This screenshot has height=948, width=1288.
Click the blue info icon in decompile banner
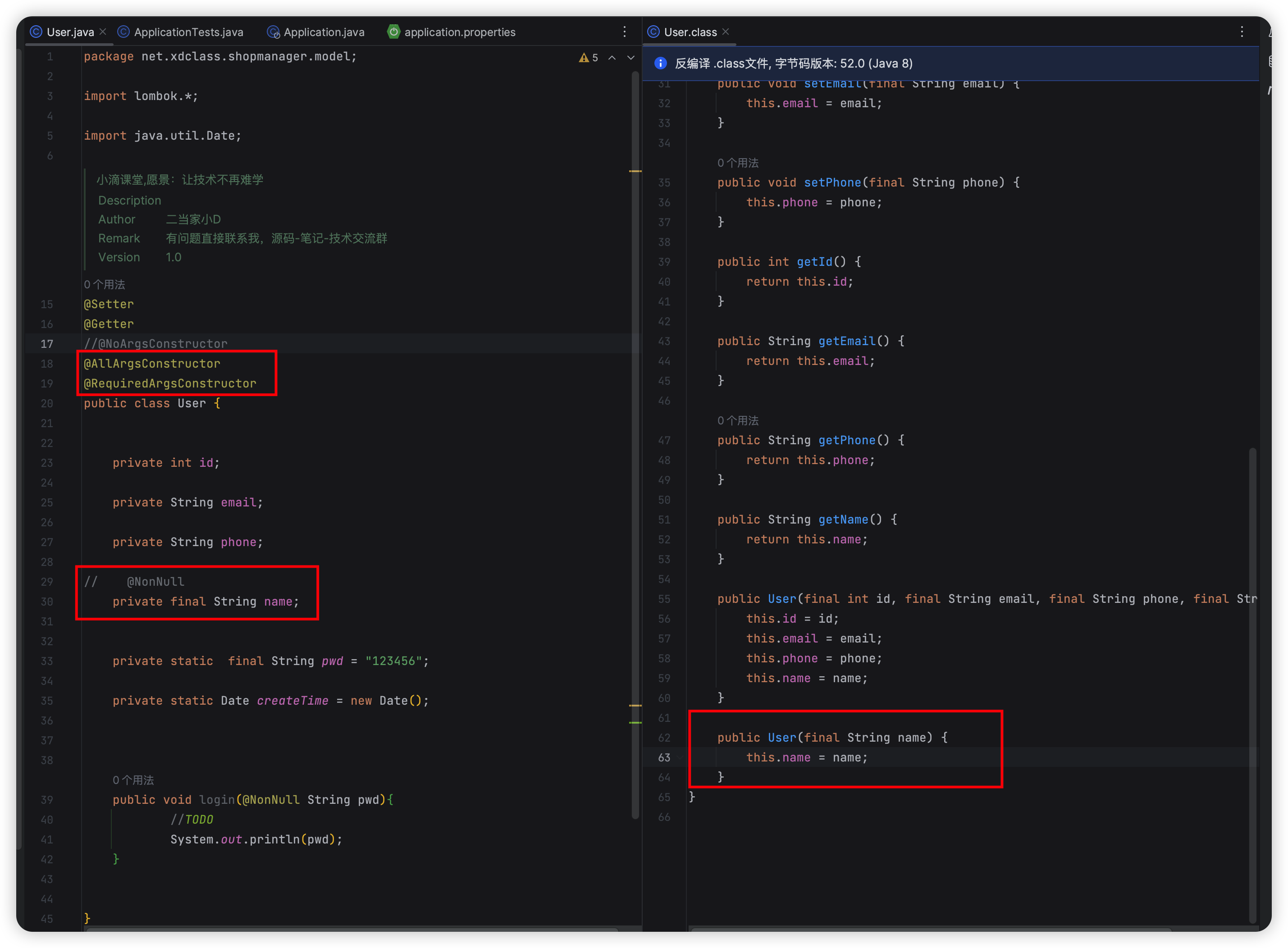[x=661, y=63]
